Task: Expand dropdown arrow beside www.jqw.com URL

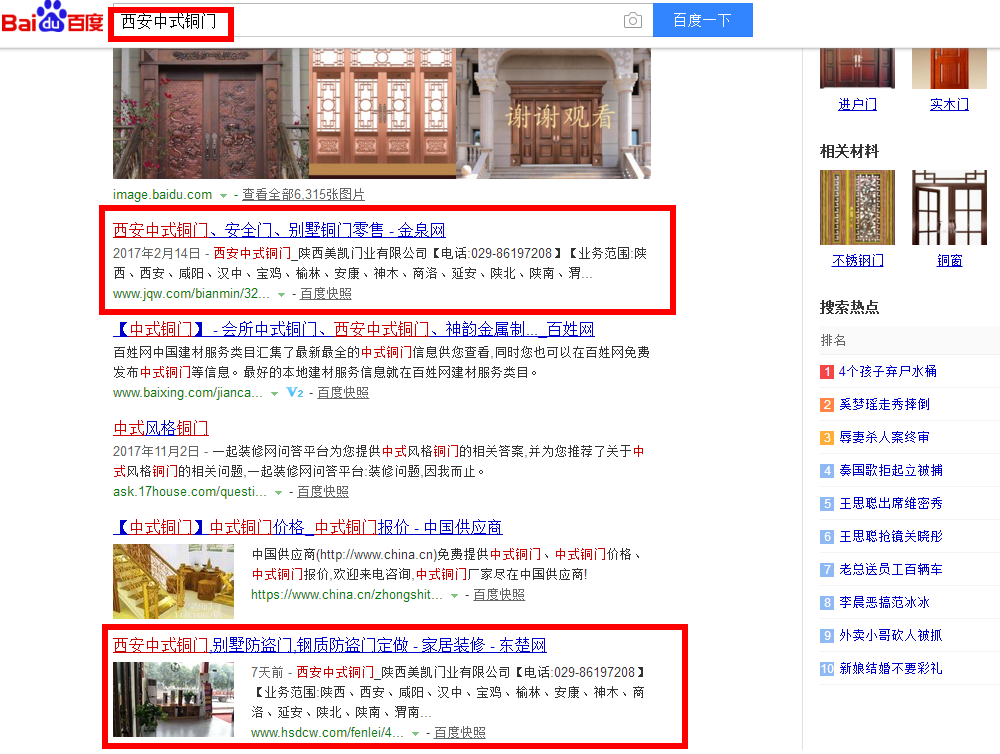Action: pos(281,295)
